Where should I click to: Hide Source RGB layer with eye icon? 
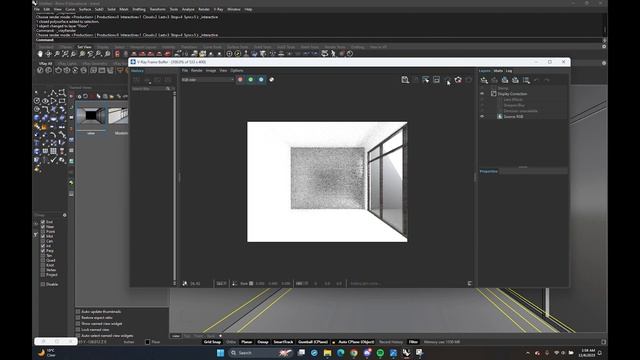coord(482,117)
